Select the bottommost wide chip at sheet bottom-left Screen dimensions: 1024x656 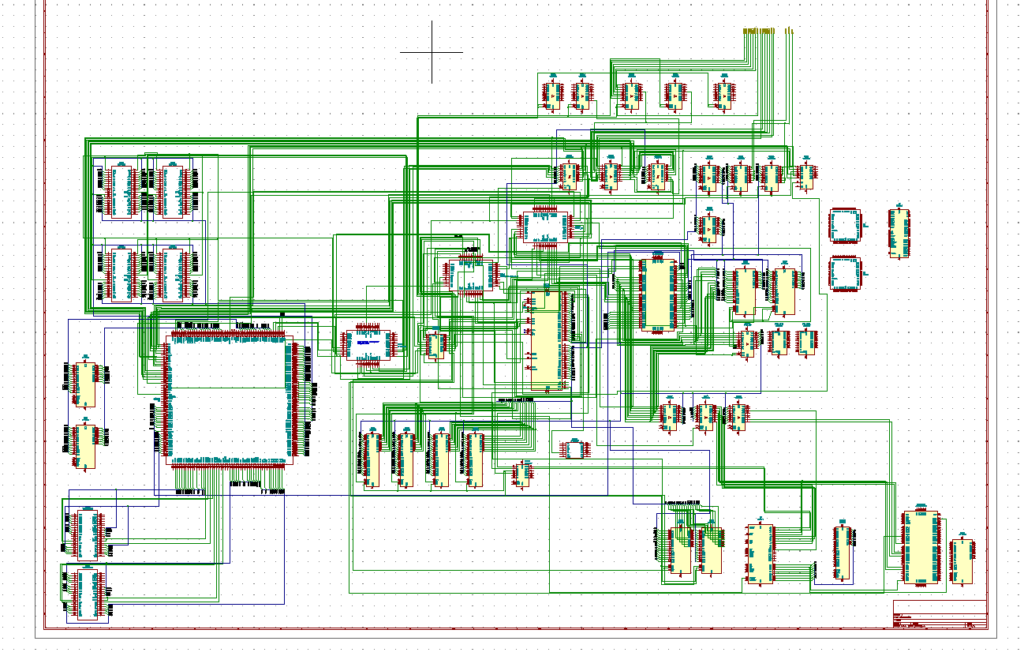pos(88,595)
